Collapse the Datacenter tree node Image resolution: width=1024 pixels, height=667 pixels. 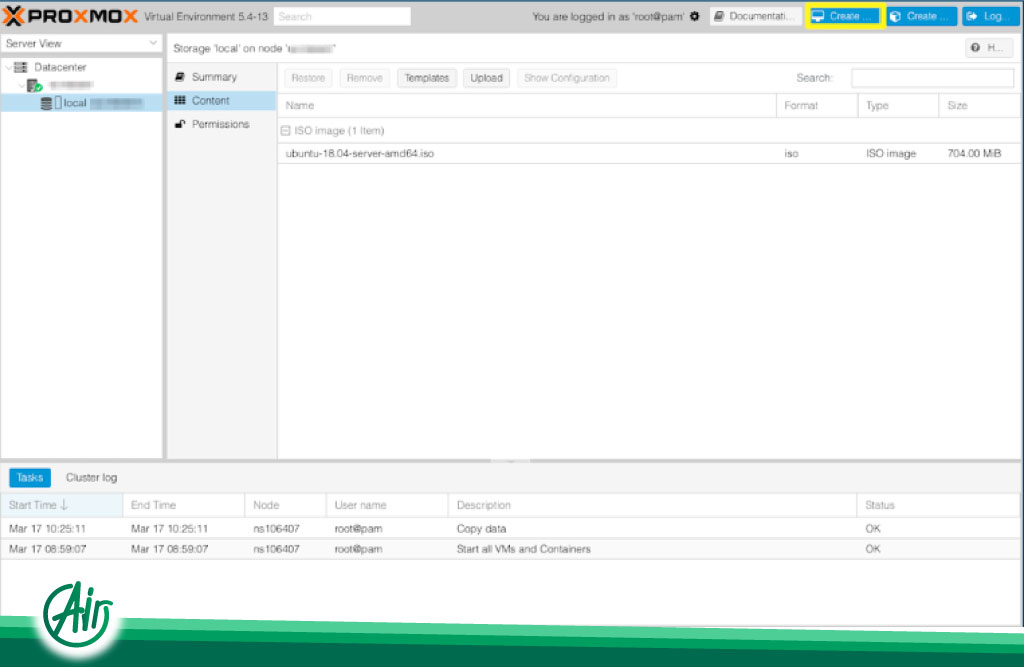click(8, 67)
